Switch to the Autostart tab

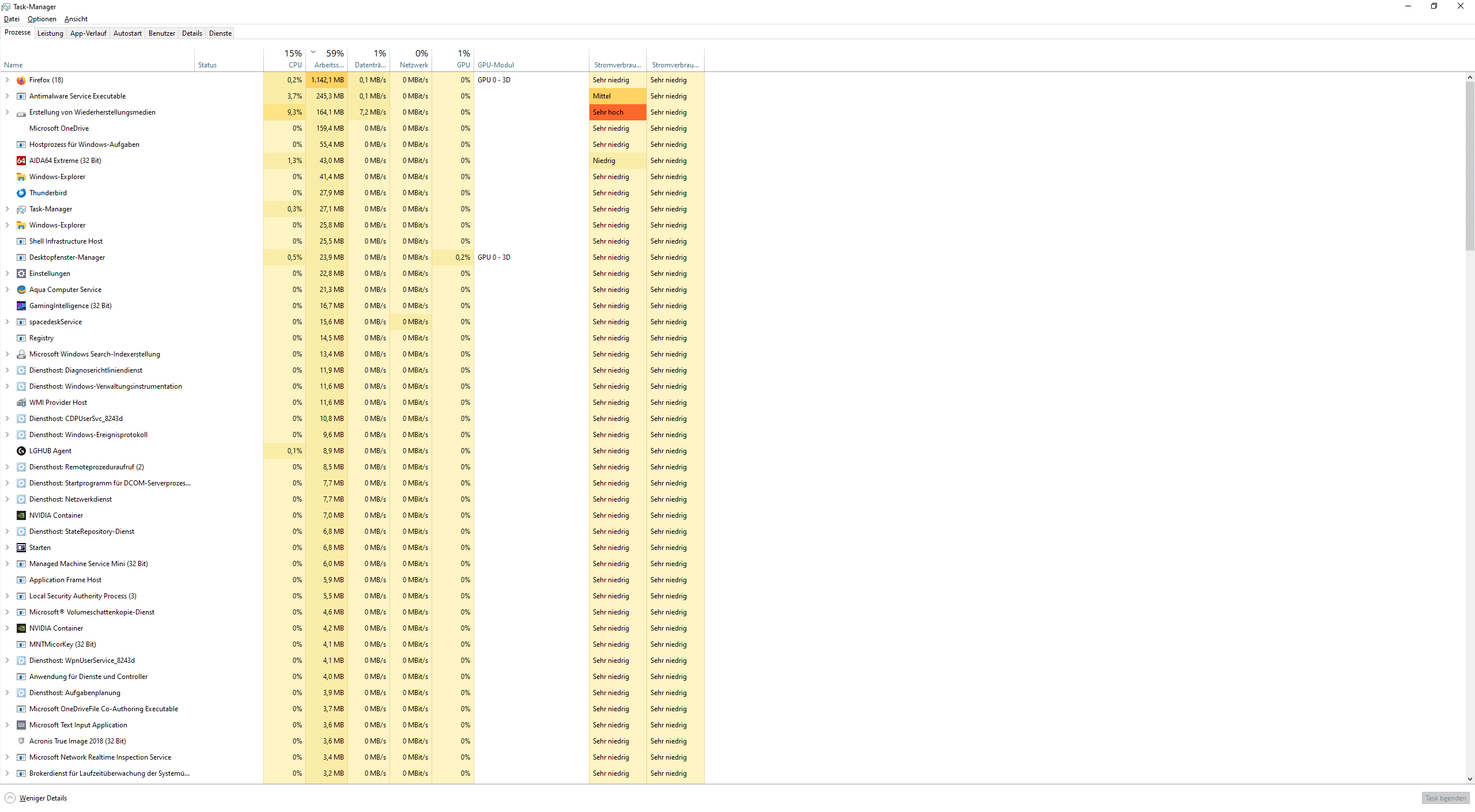pyautogui.click(x=127, y=33)
